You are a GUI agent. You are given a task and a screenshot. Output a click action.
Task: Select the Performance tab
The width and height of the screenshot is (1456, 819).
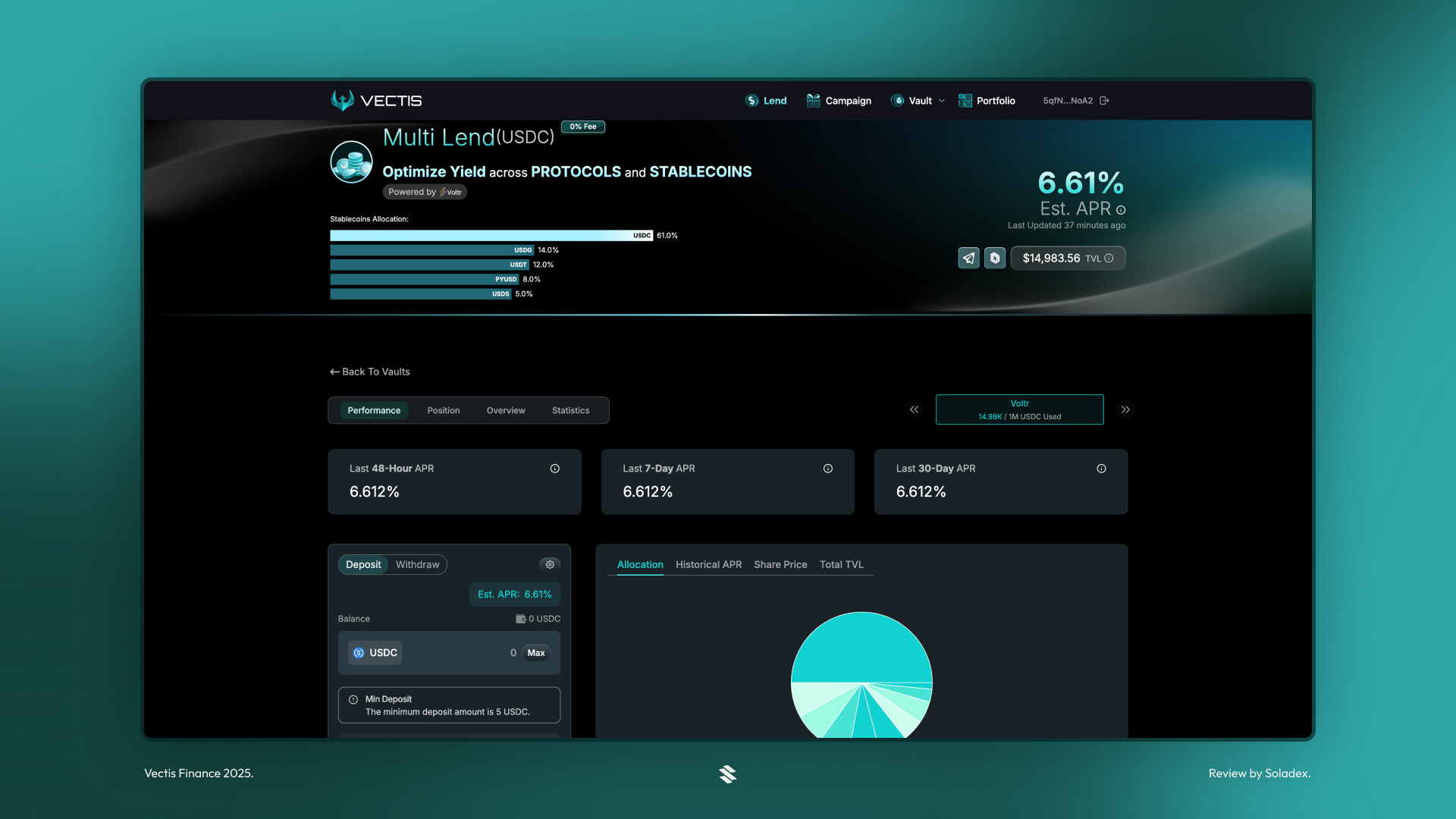374,410
